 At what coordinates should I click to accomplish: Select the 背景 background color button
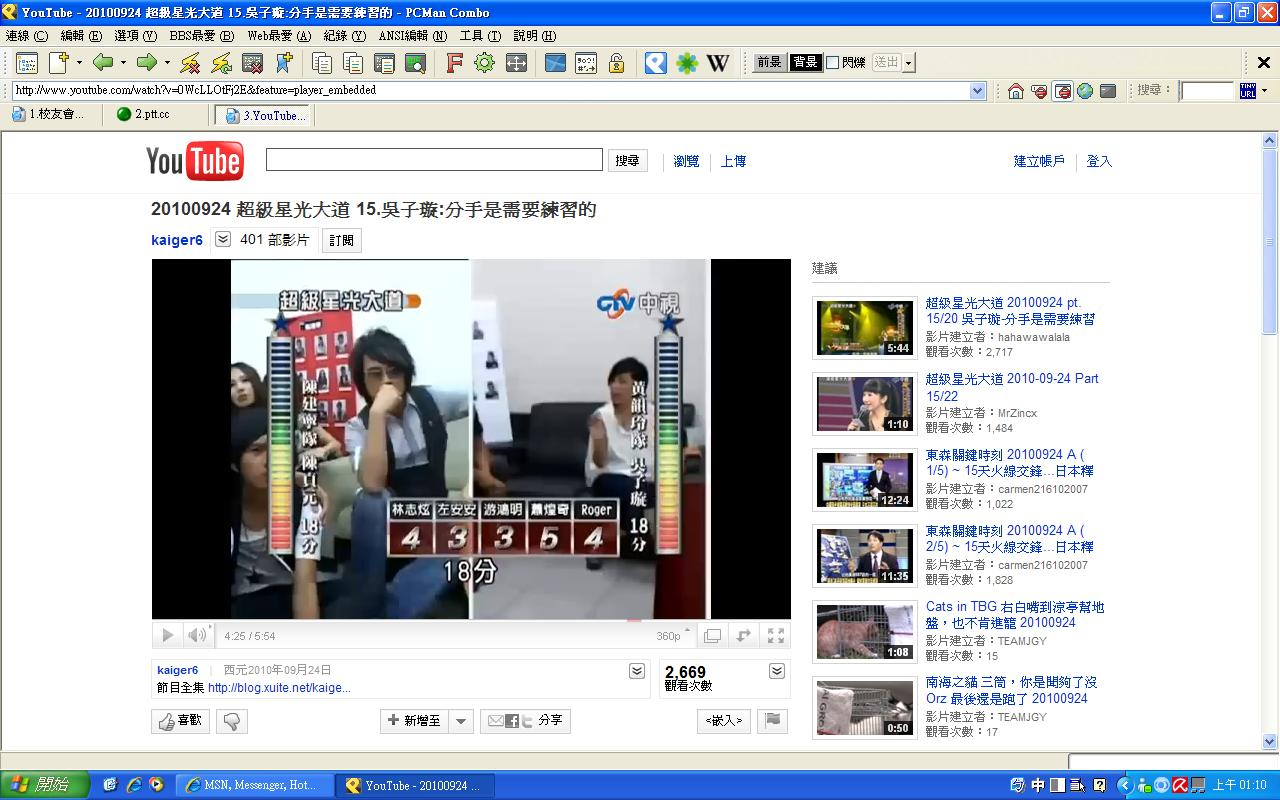tap(805, 62)
